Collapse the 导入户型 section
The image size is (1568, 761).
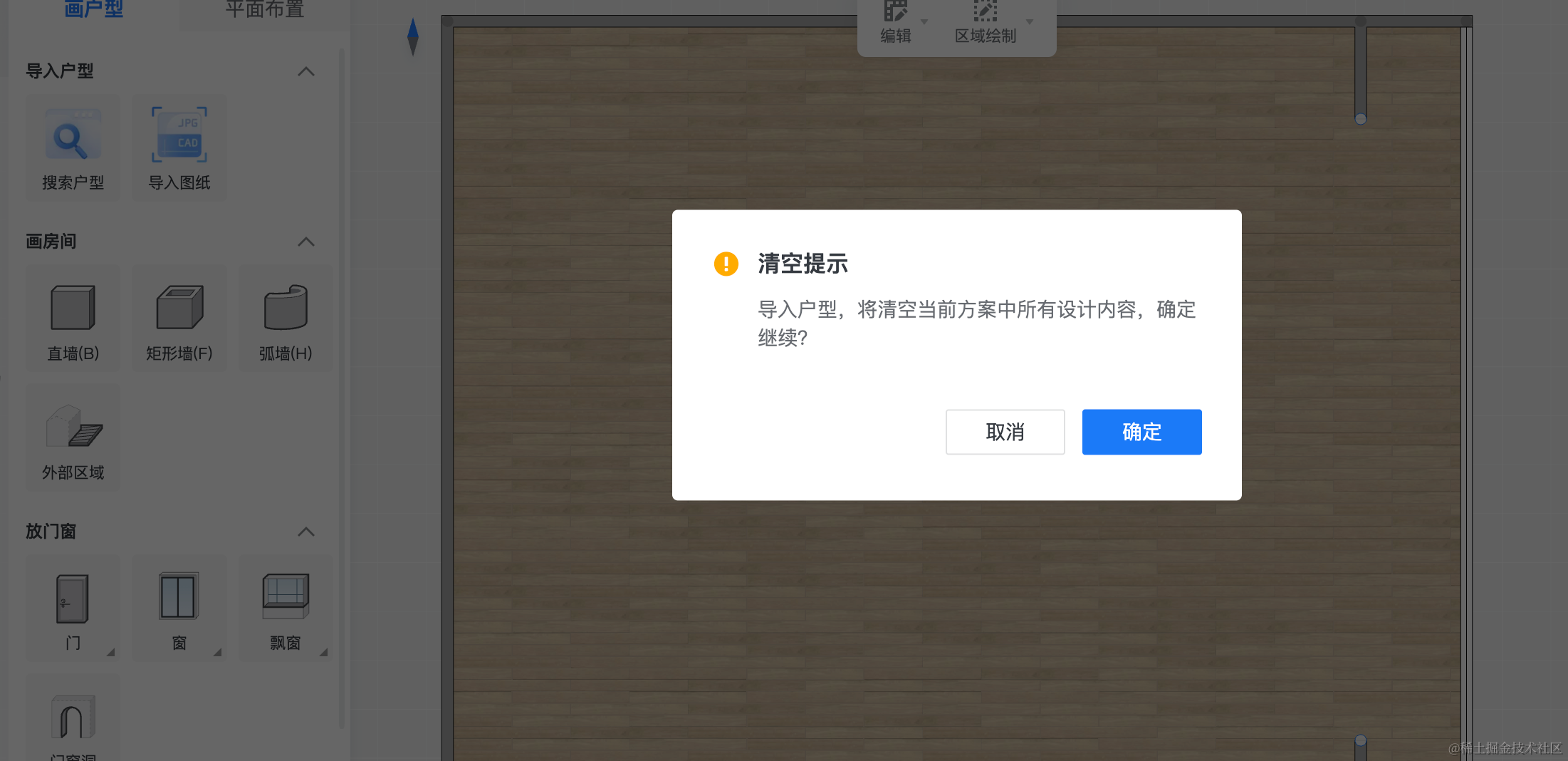point(306,71)
